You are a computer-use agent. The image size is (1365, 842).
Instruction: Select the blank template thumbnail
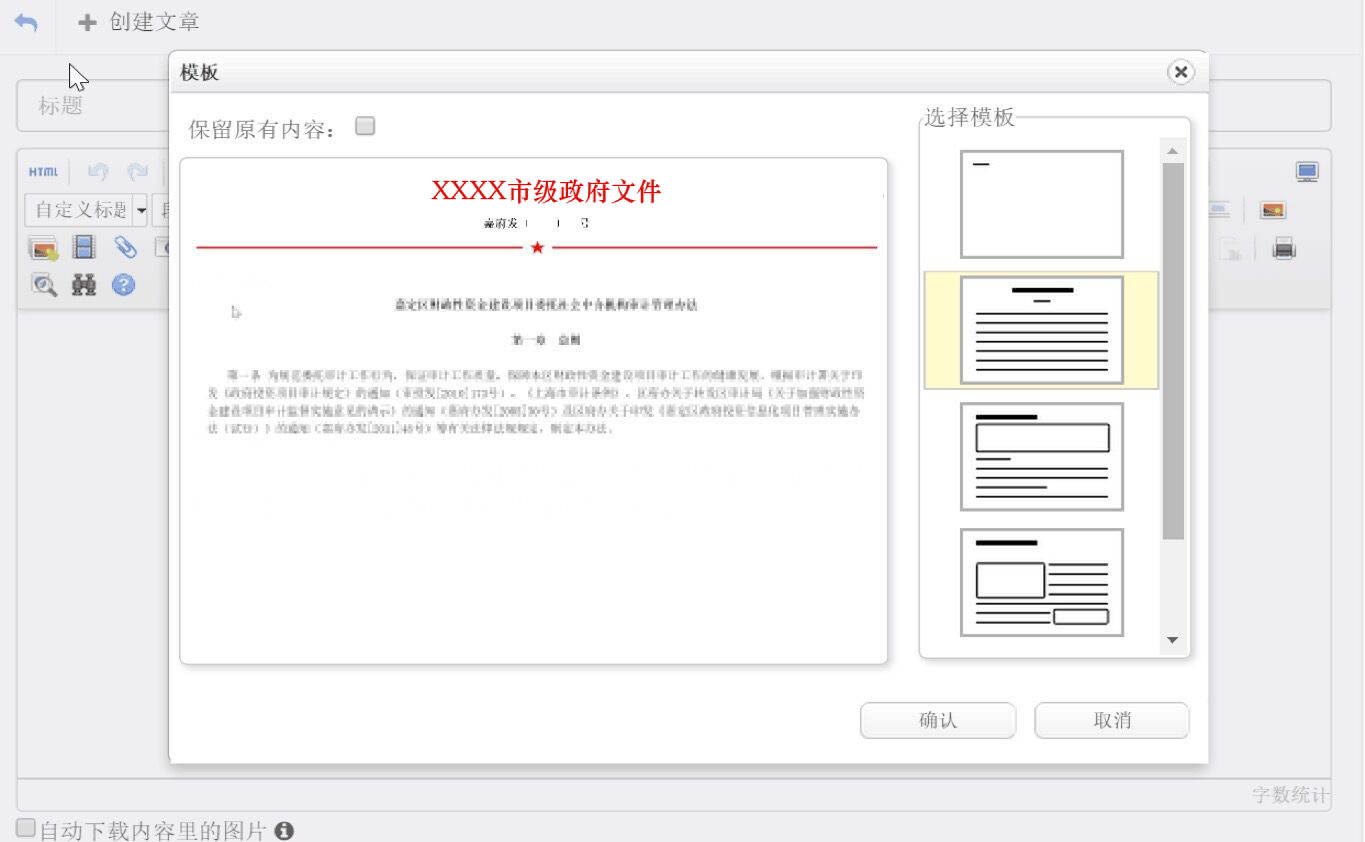pos(1041,204)
